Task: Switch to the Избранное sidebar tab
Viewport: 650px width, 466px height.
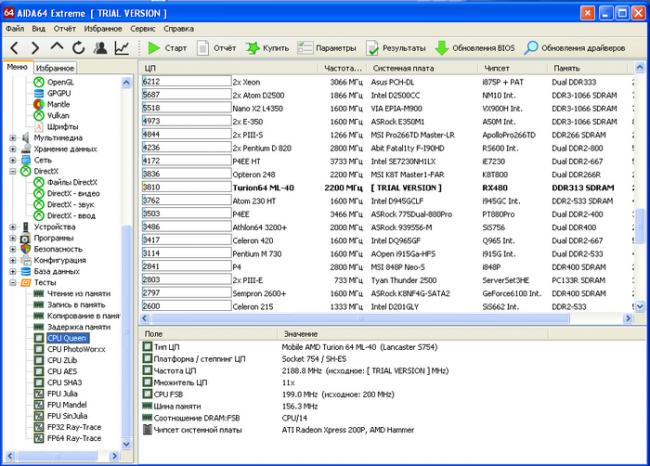Action: pos(55,67)
